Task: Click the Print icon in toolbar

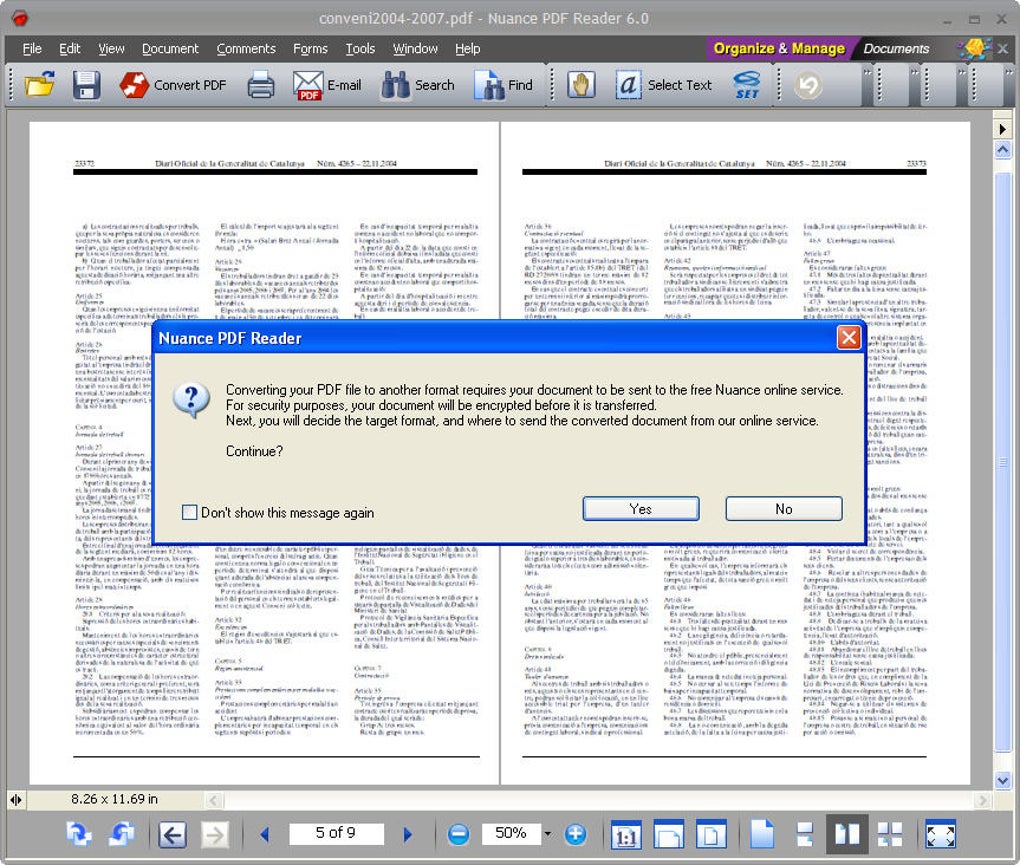Action: [x=261, y=85]
